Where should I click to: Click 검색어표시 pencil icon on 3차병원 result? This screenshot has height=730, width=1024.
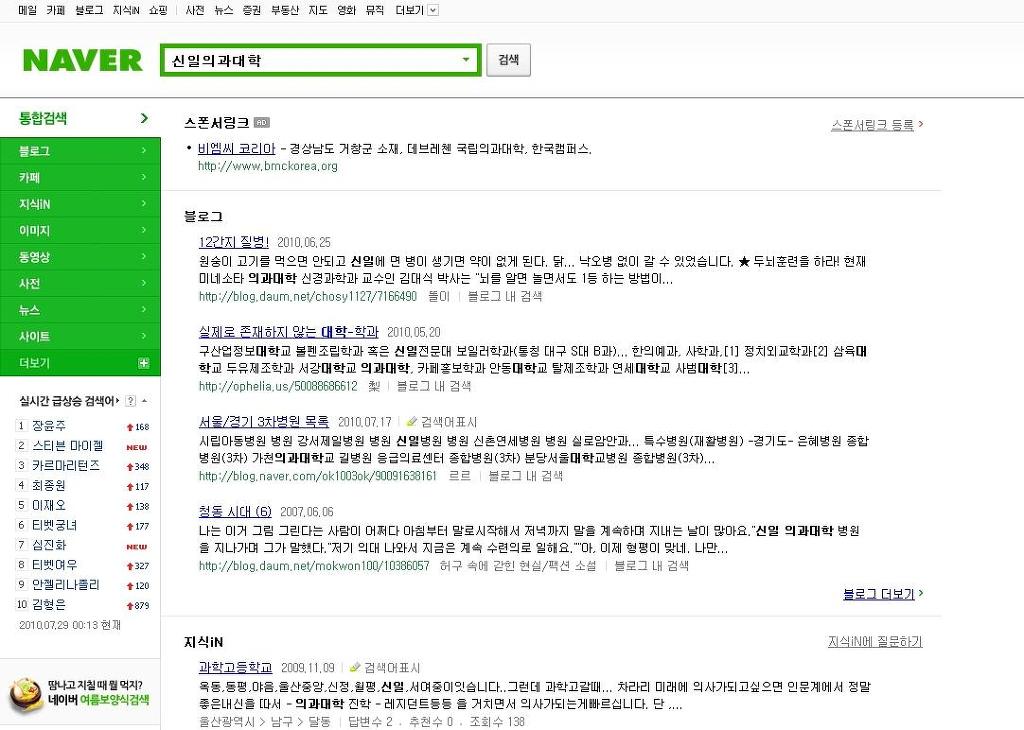pyautogui.click(x=411, y=422)
